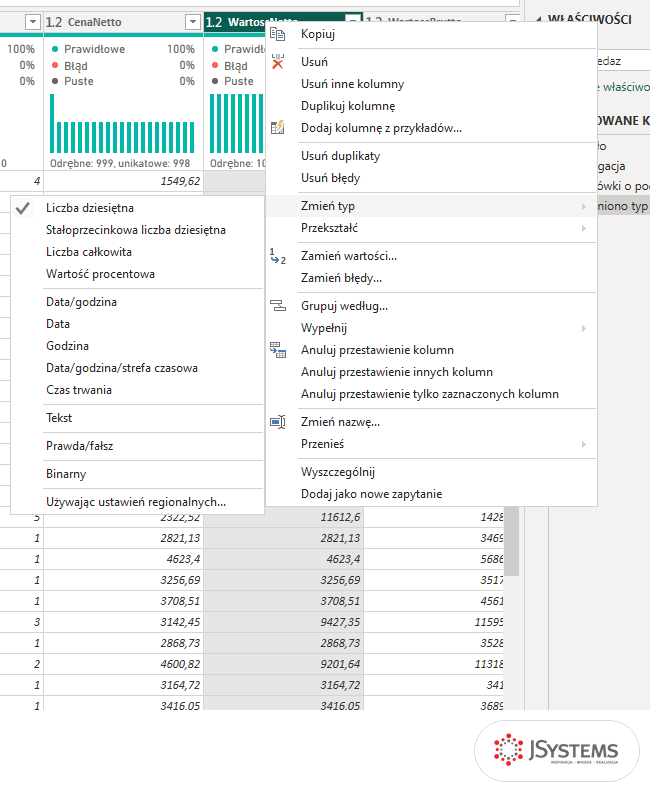Select Zamień błędy menu entry
Screen dimensions: 650x792
(x=431, y=278)
